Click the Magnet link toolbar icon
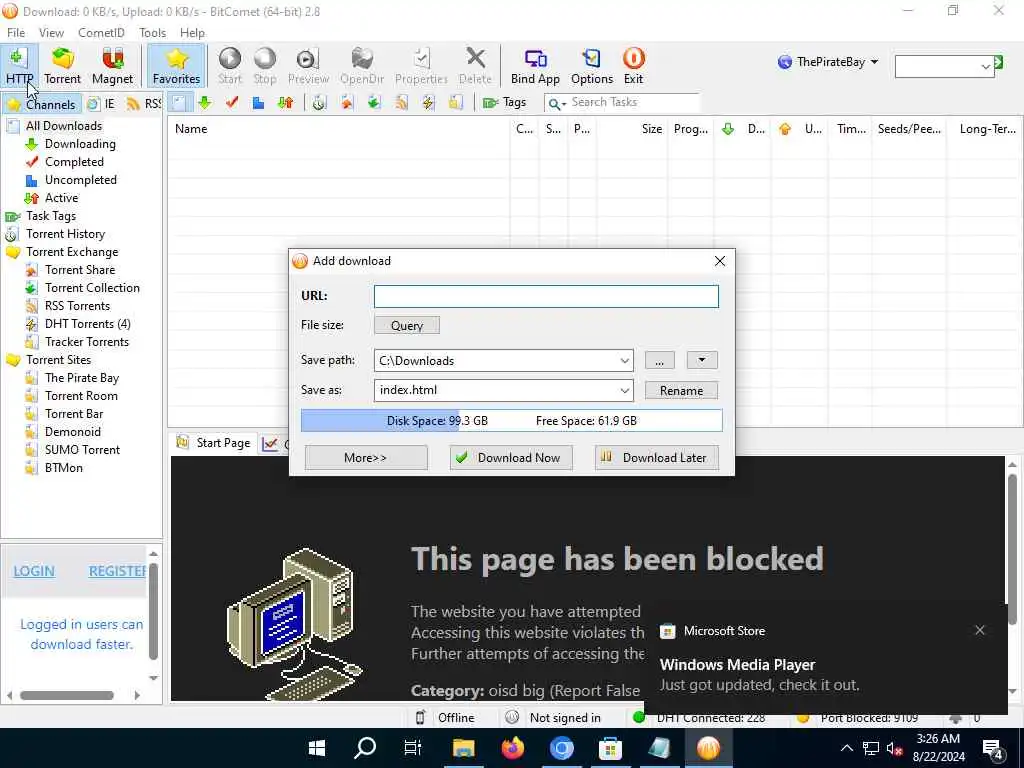The width and height of the screenshot is (1024, 768). click(x=112, y=65)
